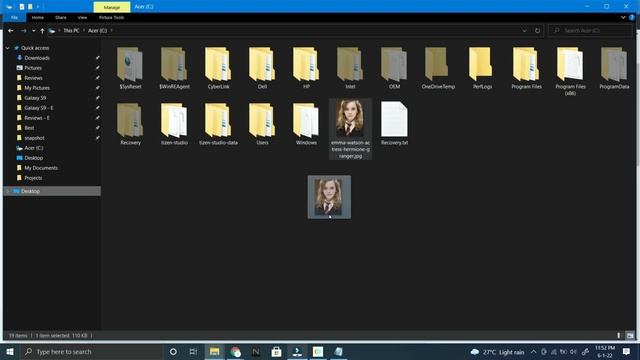Open the HP folder
Viewport: 640px width, 360px height.
306,68
